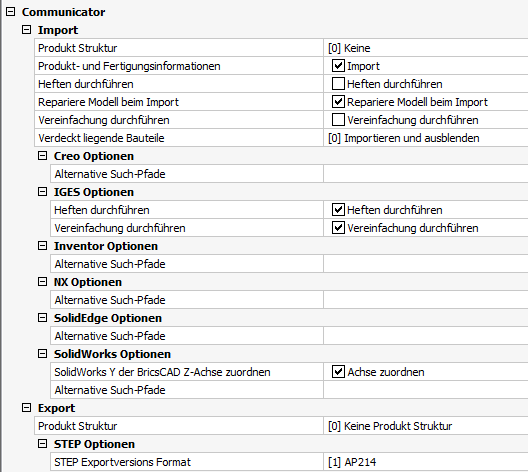Collapse SolidEdge Optionen group
Image resolution: width=528 pixels, height=472 pixels.
[x=42, y=317]
